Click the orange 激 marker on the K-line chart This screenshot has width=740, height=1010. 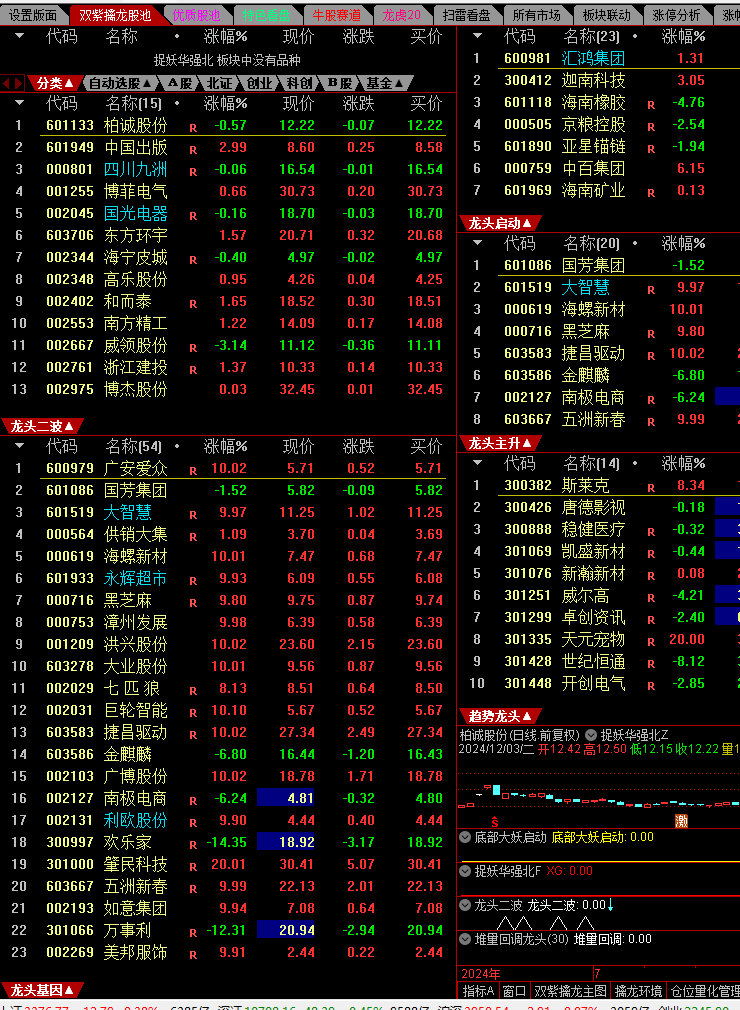coord(681,820)
